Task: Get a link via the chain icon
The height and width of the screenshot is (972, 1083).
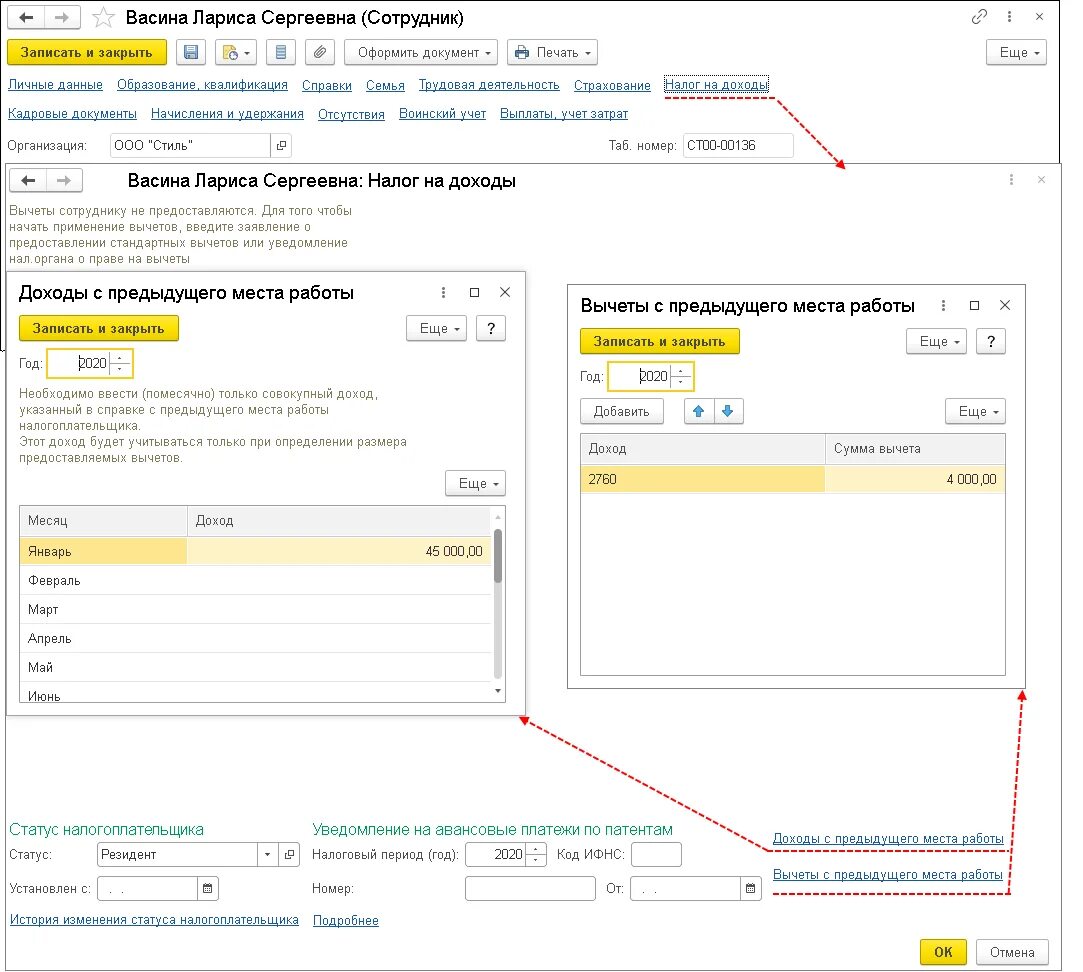Action: [979, 17]
